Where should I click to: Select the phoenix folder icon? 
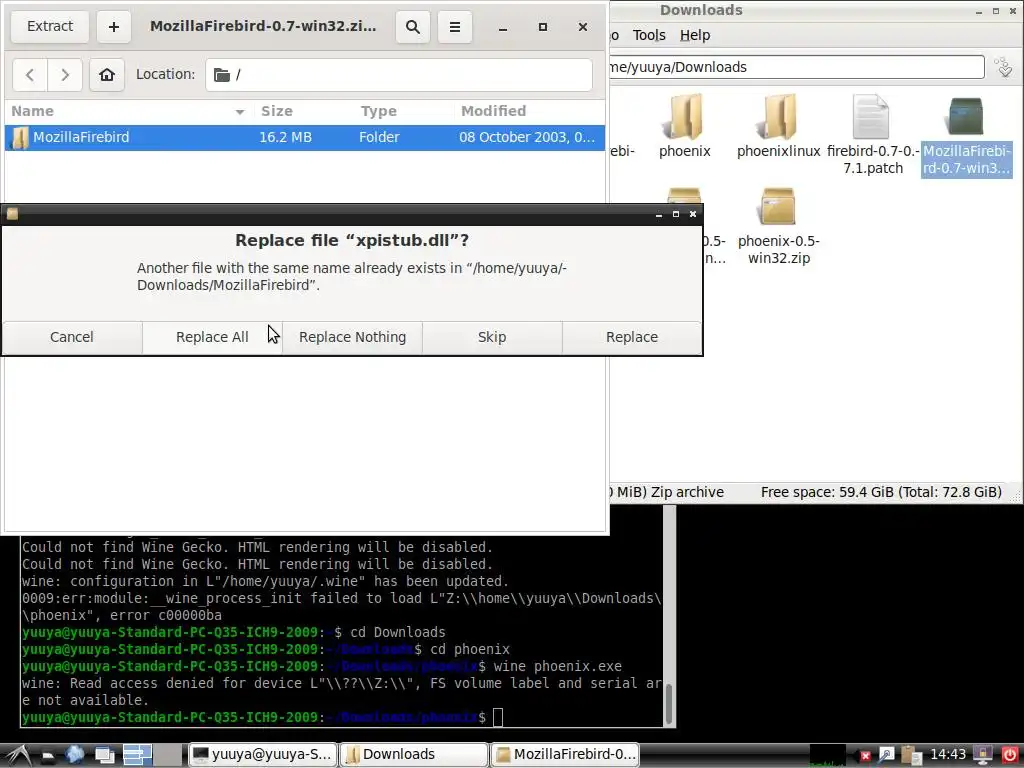[x=684, y=118]
